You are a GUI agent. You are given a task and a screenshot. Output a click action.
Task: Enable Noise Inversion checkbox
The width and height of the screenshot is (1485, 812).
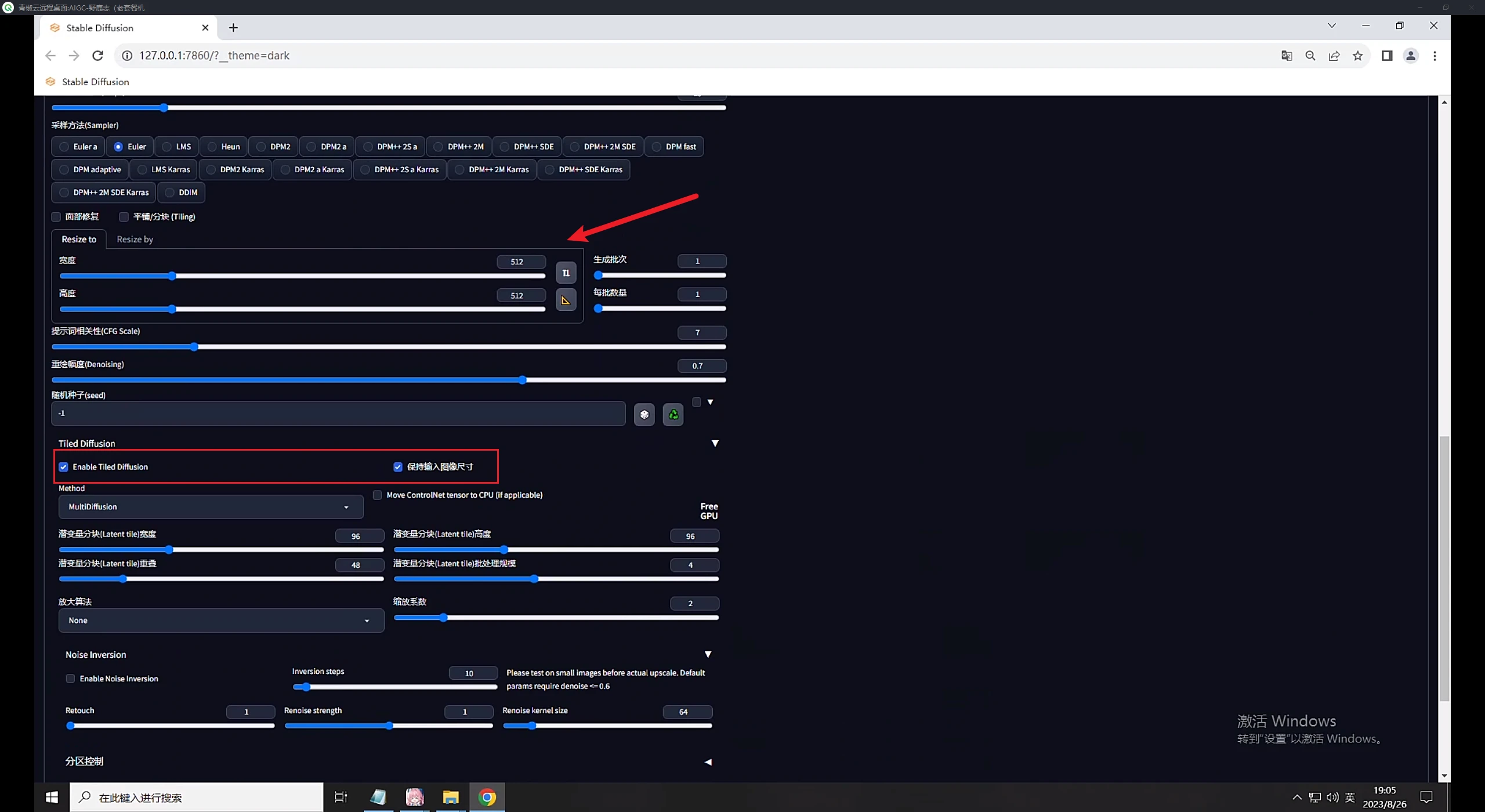[x=71, y=679]
